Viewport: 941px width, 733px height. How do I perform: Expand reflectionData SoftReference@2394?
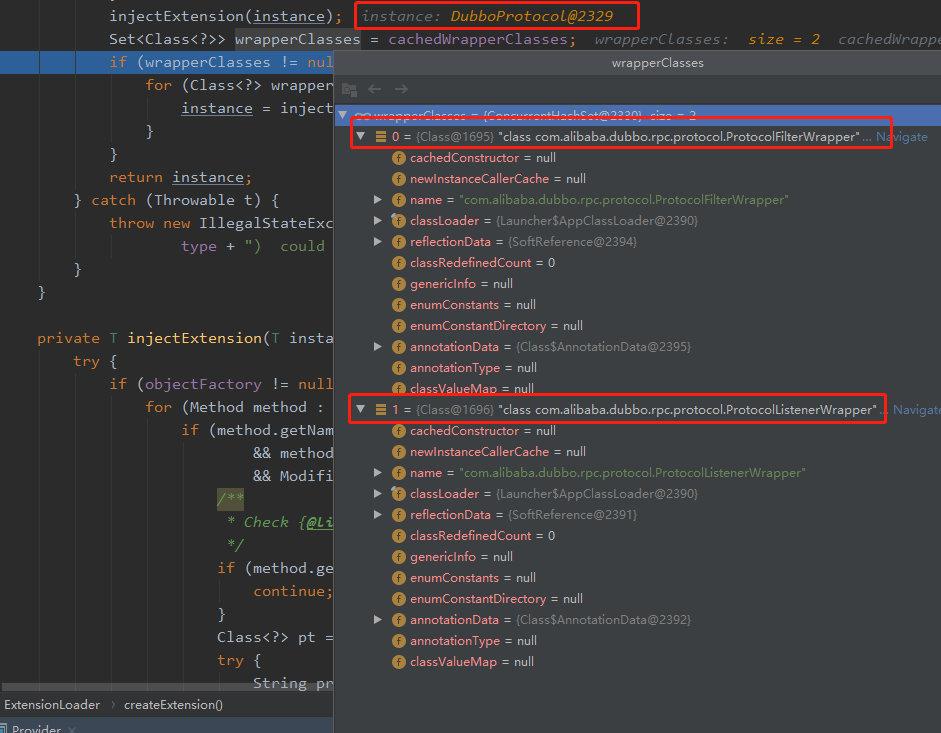pos(377,241)
